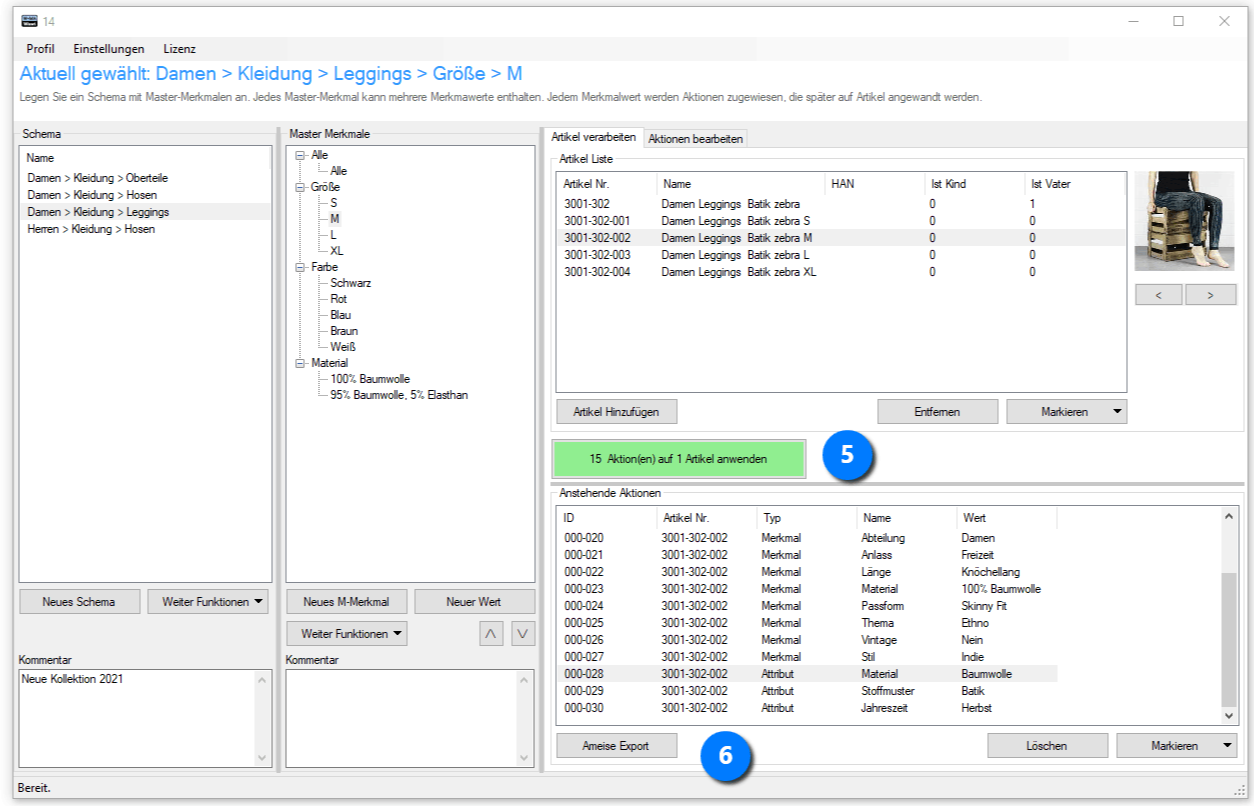This screenshot has width=1255, height=806.
Task: Click the Anstehende Aktionen vertical scrollbar thumb
Action: point(1230,639)
